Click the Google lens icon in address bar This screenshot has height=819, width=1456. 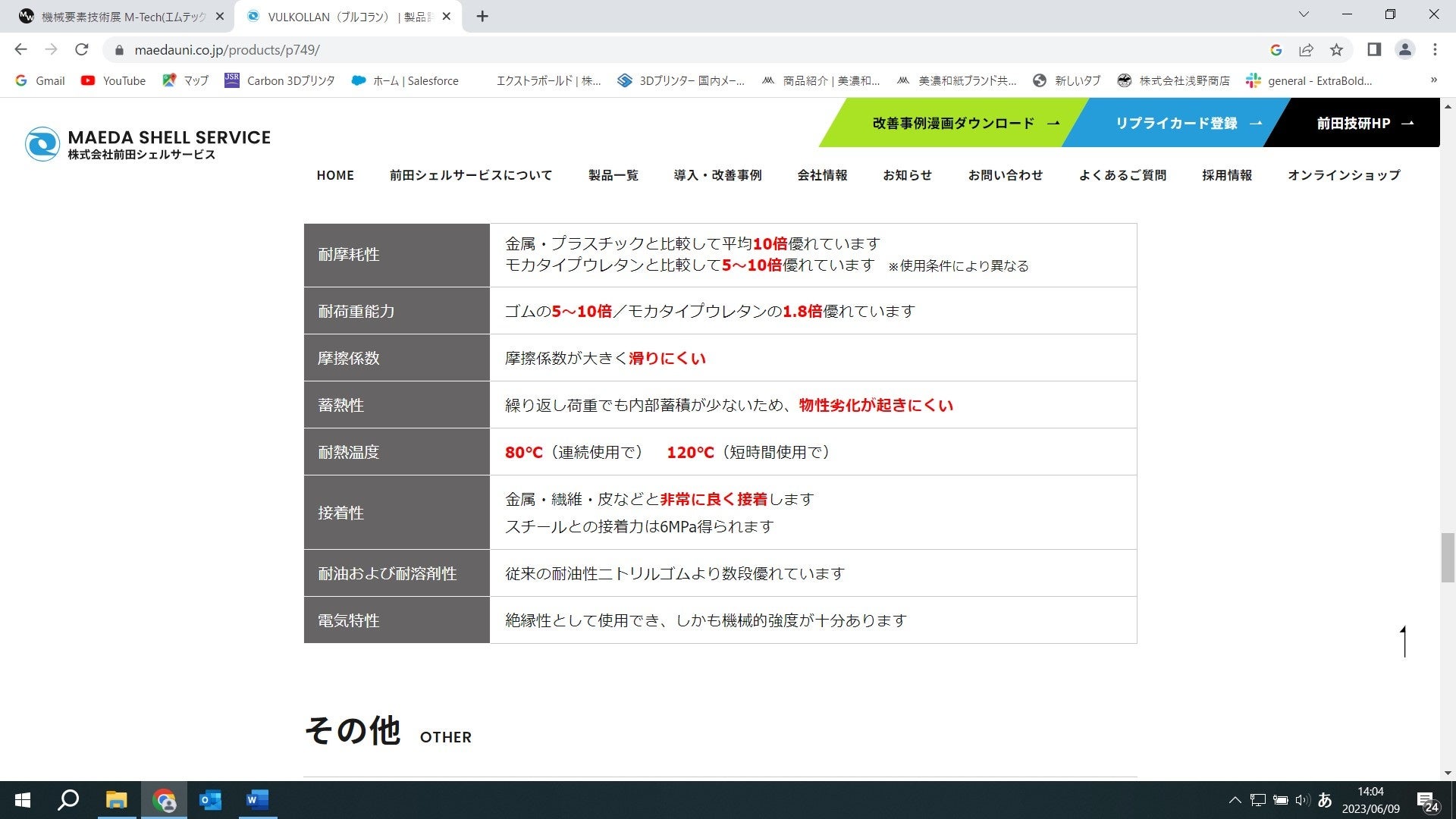click(1276, 50)
